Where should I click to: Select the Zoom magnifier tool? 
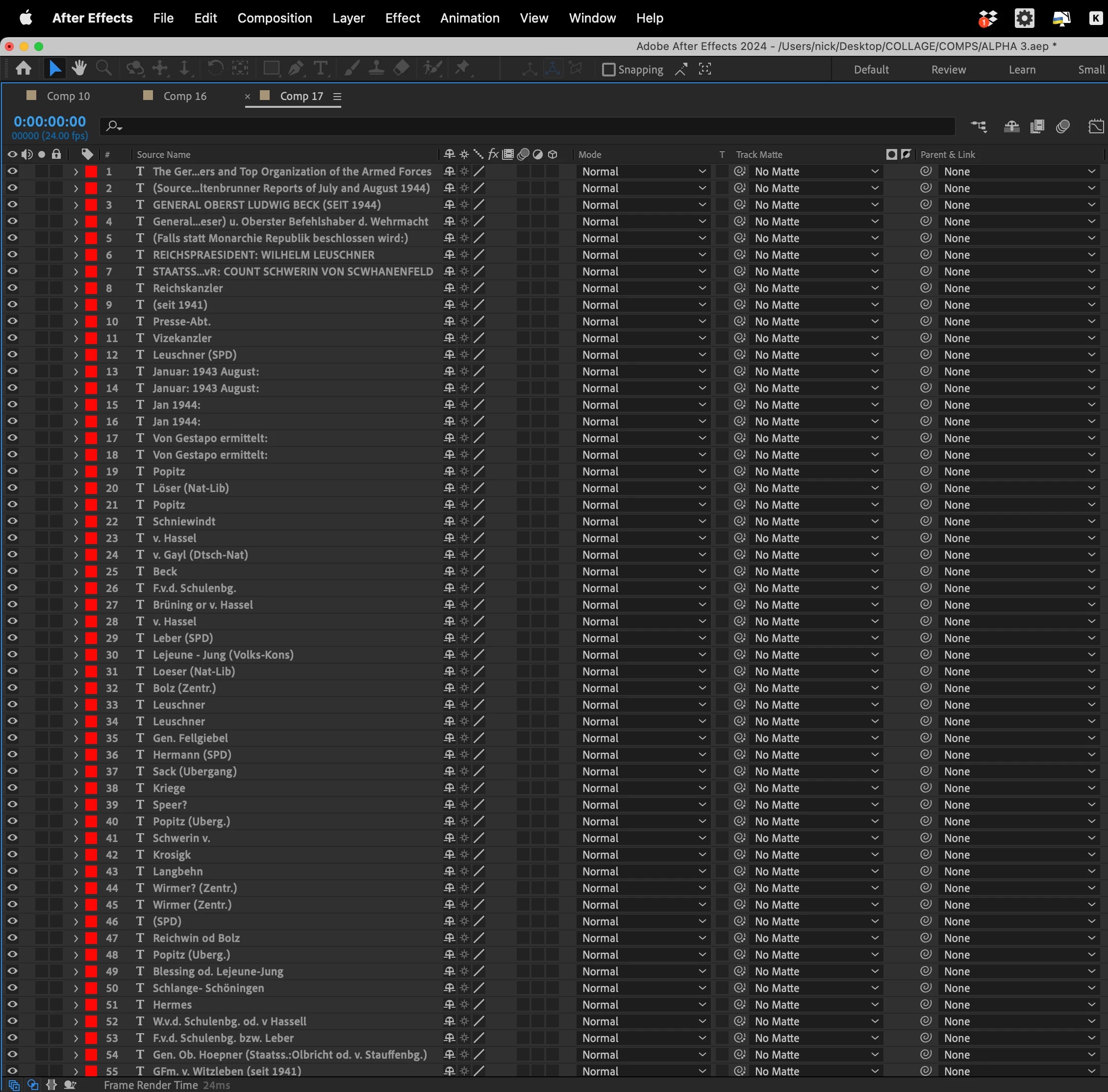coord(104,69)
